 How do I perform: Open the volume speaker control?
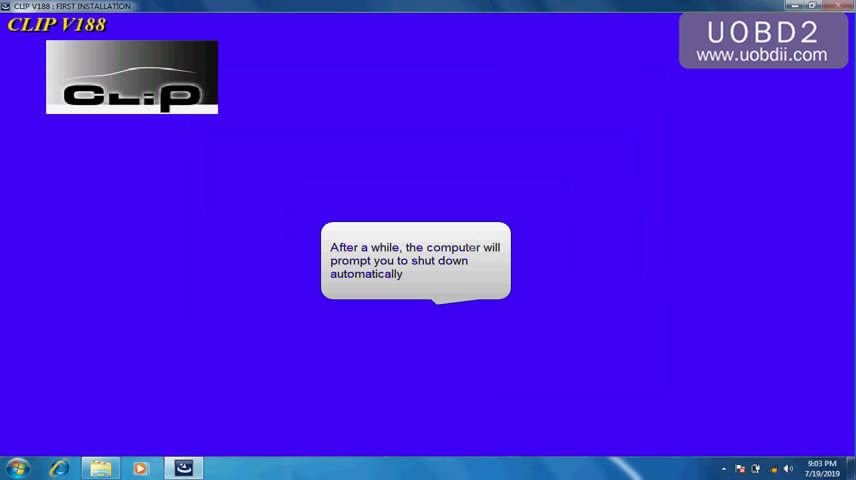click(x=788, y=468)
